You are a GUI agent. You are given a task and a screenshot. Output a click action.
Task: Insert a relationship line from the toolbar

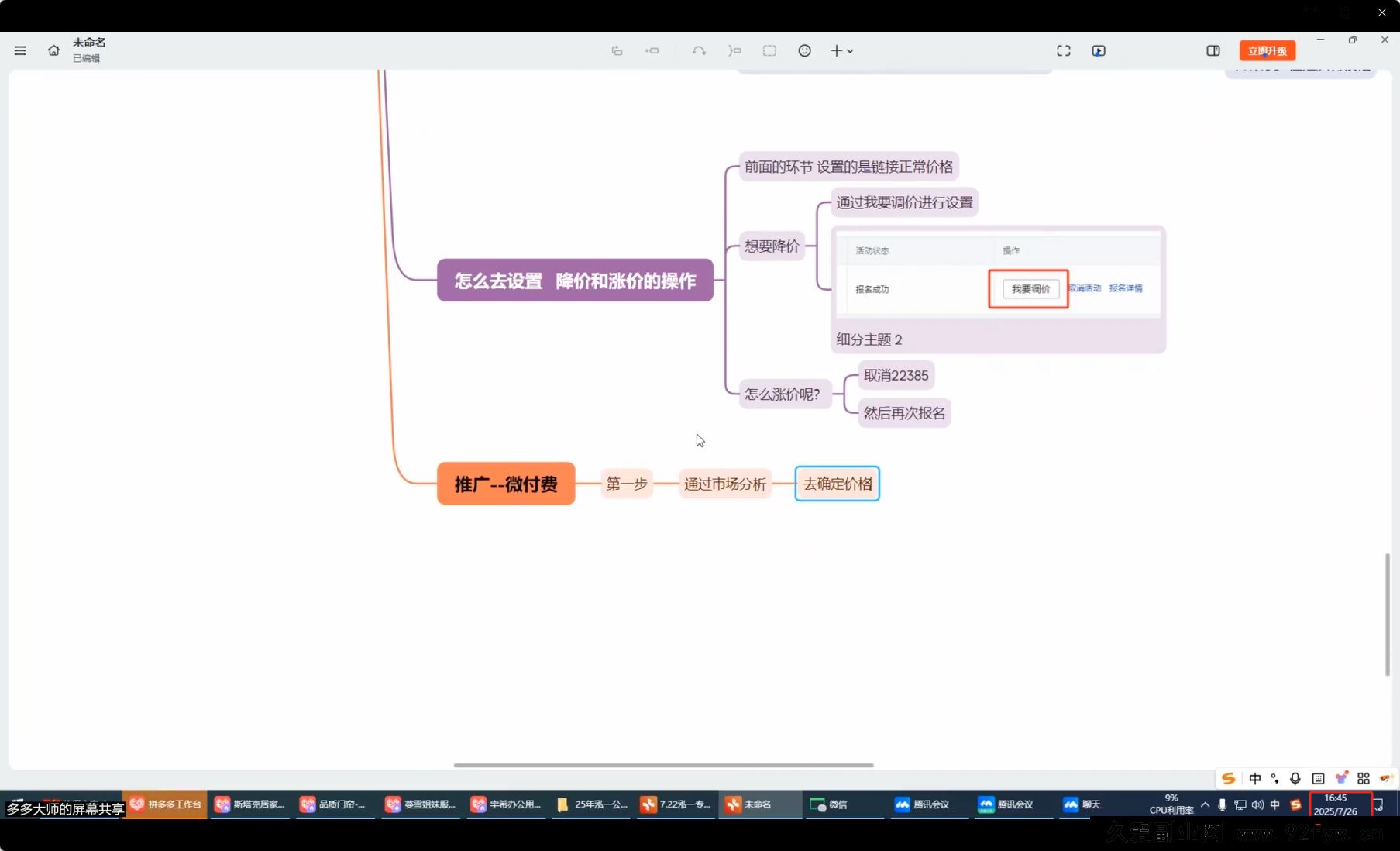tap(699, 50)
